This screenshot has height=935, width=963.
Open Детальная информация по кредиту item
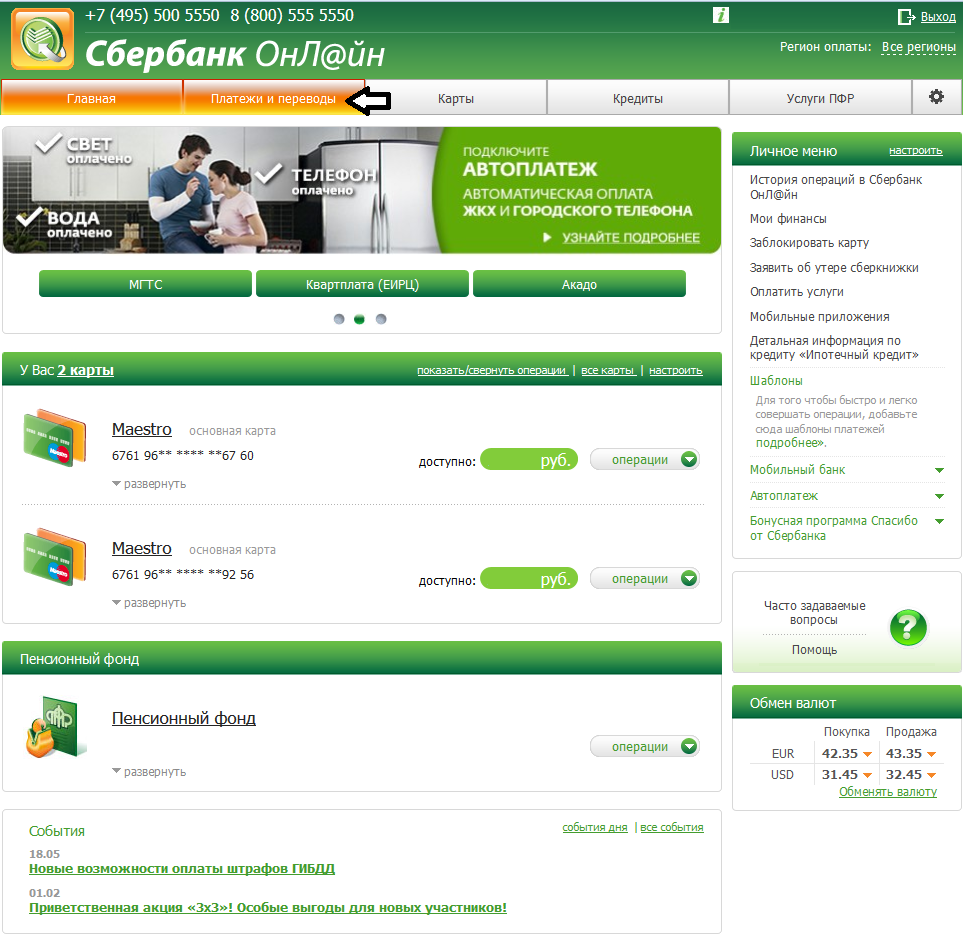point(834,348)
